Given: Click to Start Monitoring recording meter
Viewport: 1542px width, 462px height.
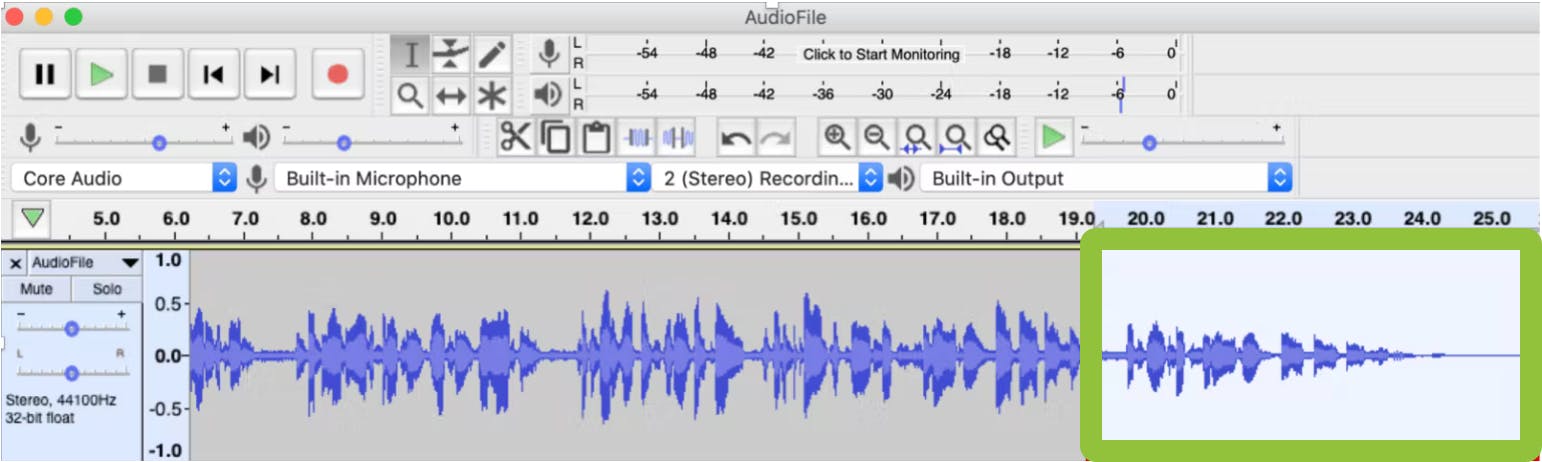Looking at the screenshot, I should coord(880,55).
